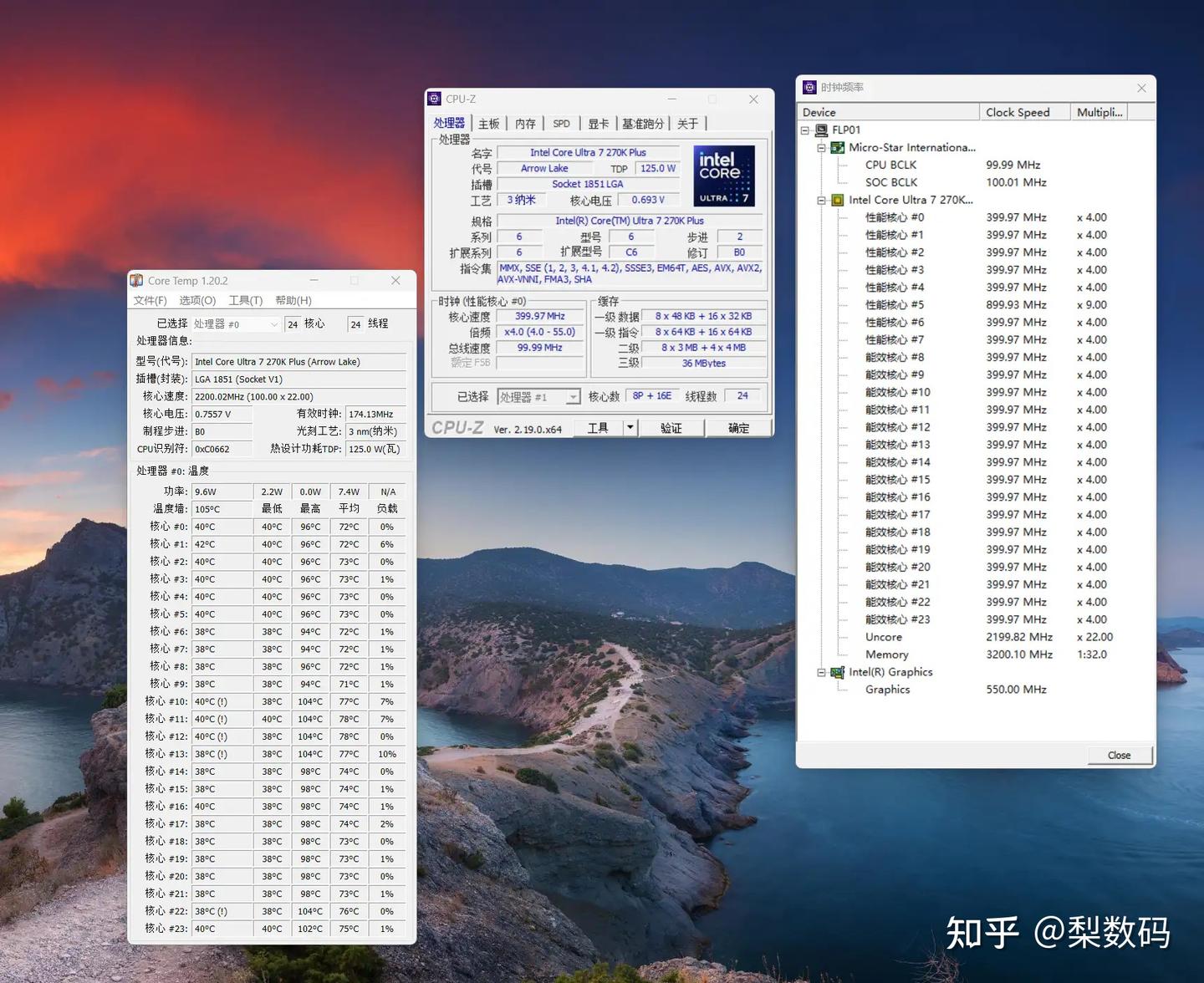The image size is (1204, 983).
Task: Click the Close button in 时钟频率 window
Action: [x=1120, y=755]
